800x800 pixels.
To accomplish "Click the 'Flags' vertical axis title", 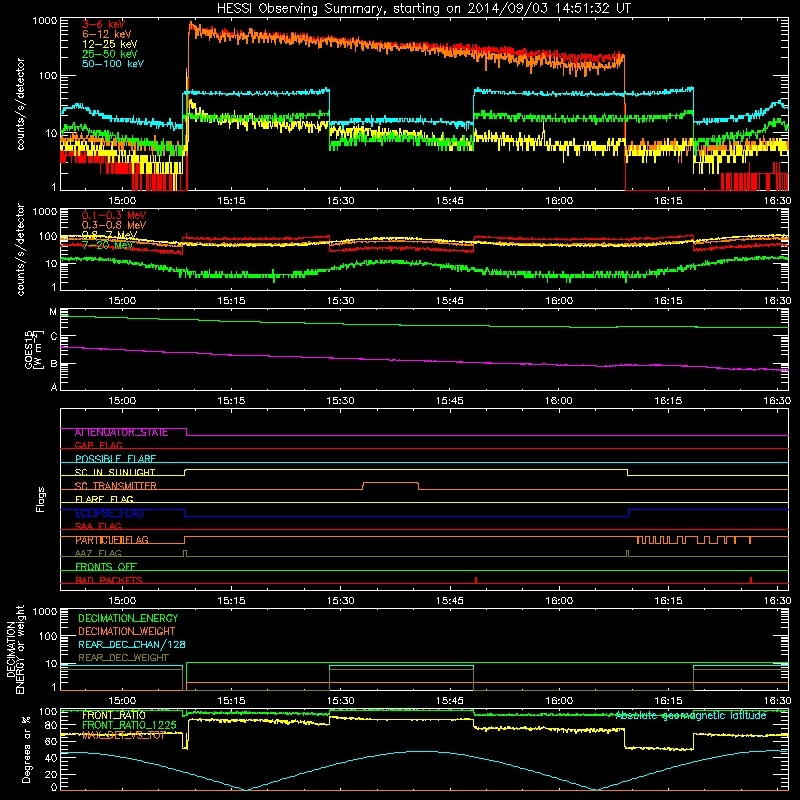I will tap(41, 499).
